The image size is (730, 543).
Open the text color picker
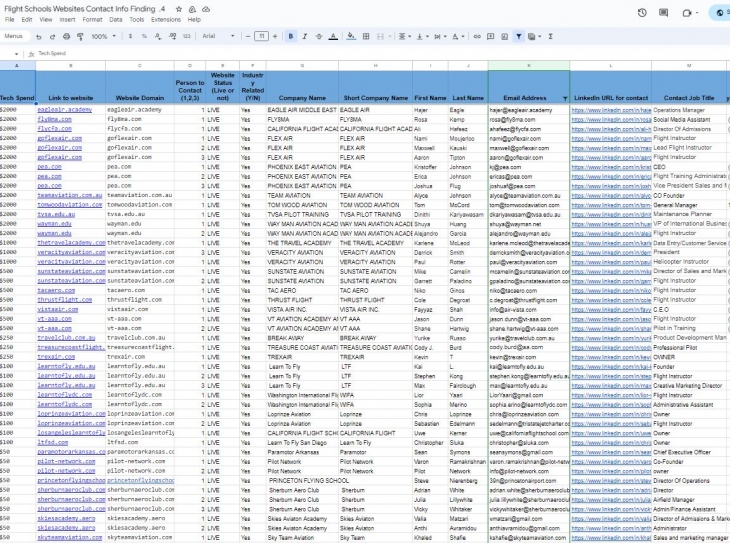[x=333, y=36]
